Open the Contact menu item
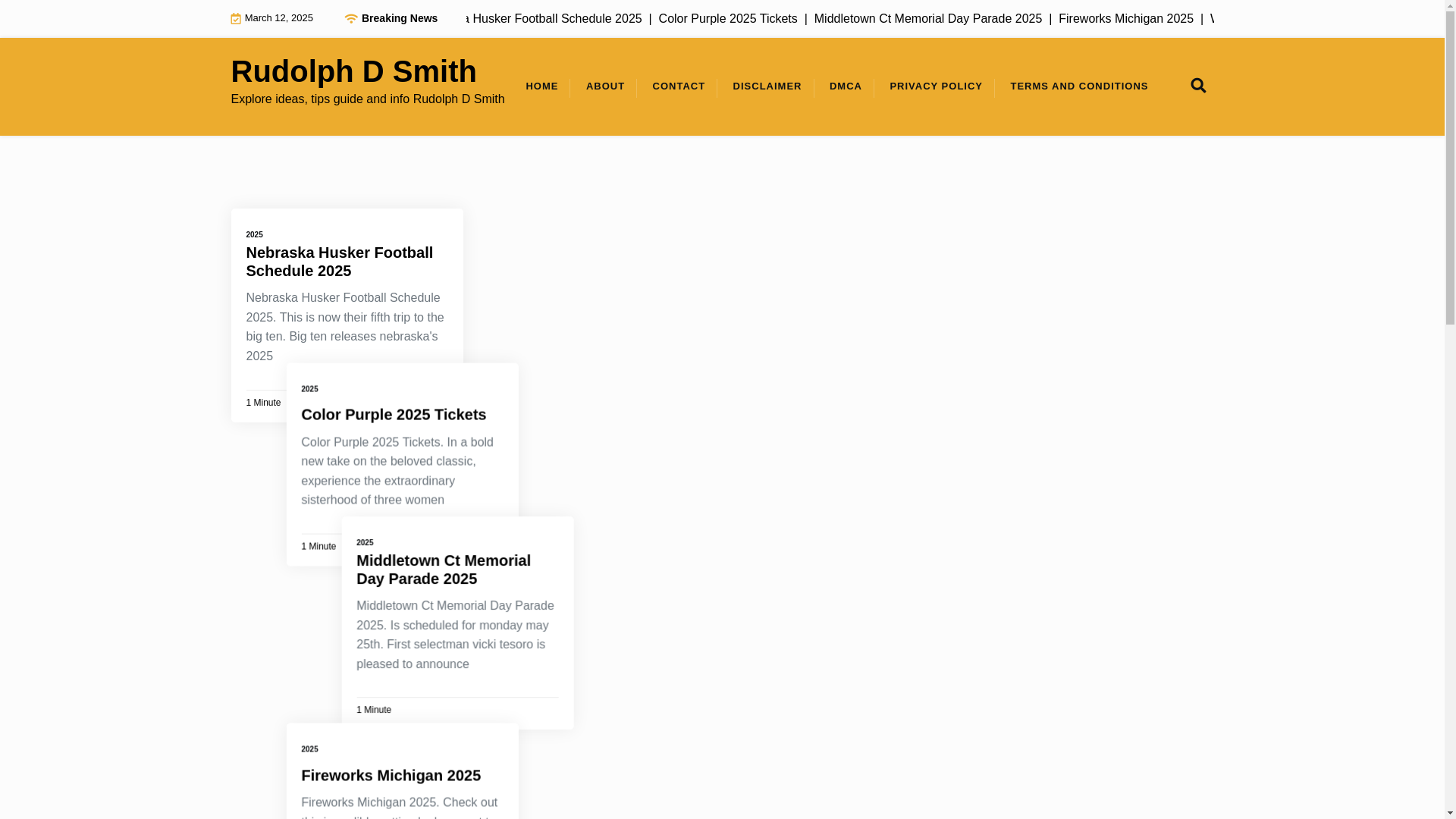The height and width of the screenshot is (819, 1456). click(x=679, y=86)
